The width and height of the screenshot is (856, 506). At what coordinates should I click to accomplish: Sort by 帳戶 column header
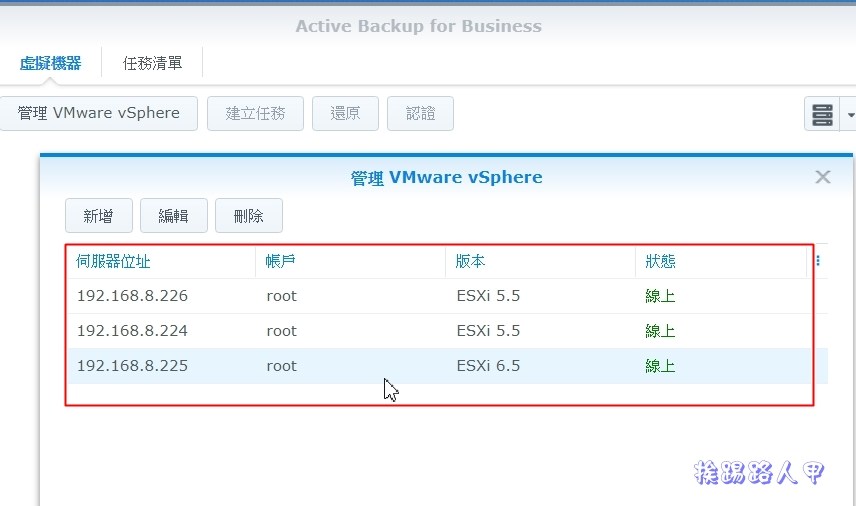350,261
